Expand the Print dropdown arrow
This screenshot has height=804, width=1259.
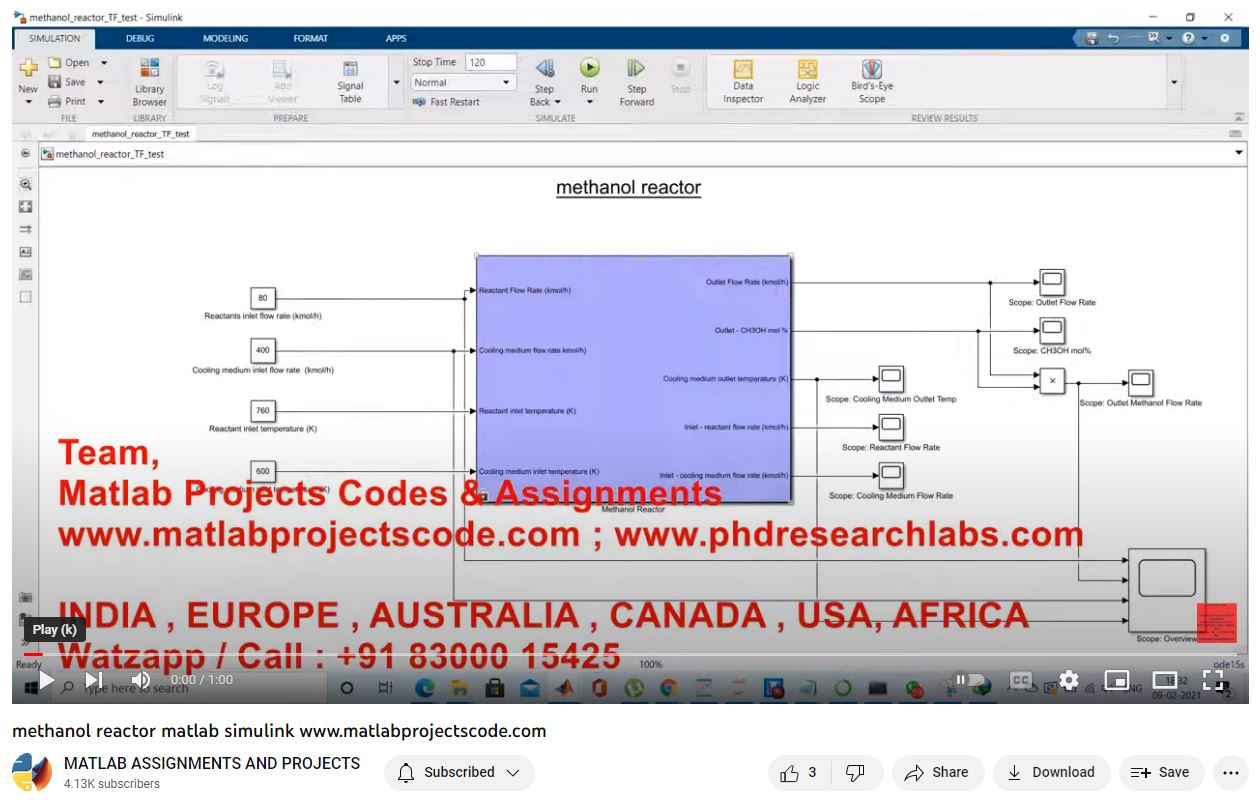[101, 101]
